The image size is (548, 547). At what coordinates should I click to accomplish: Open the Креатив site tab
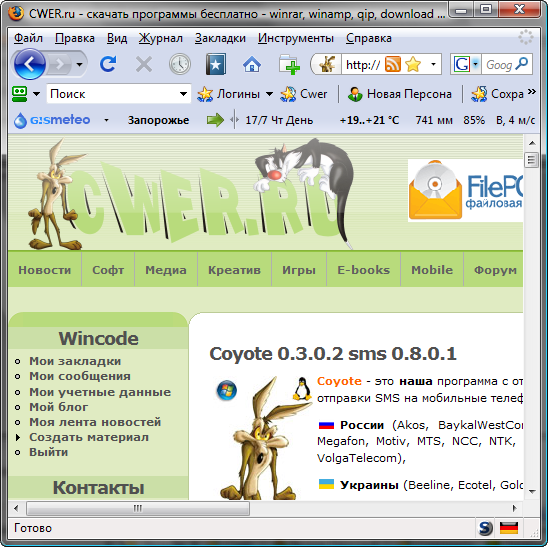[x=235, y=270]
